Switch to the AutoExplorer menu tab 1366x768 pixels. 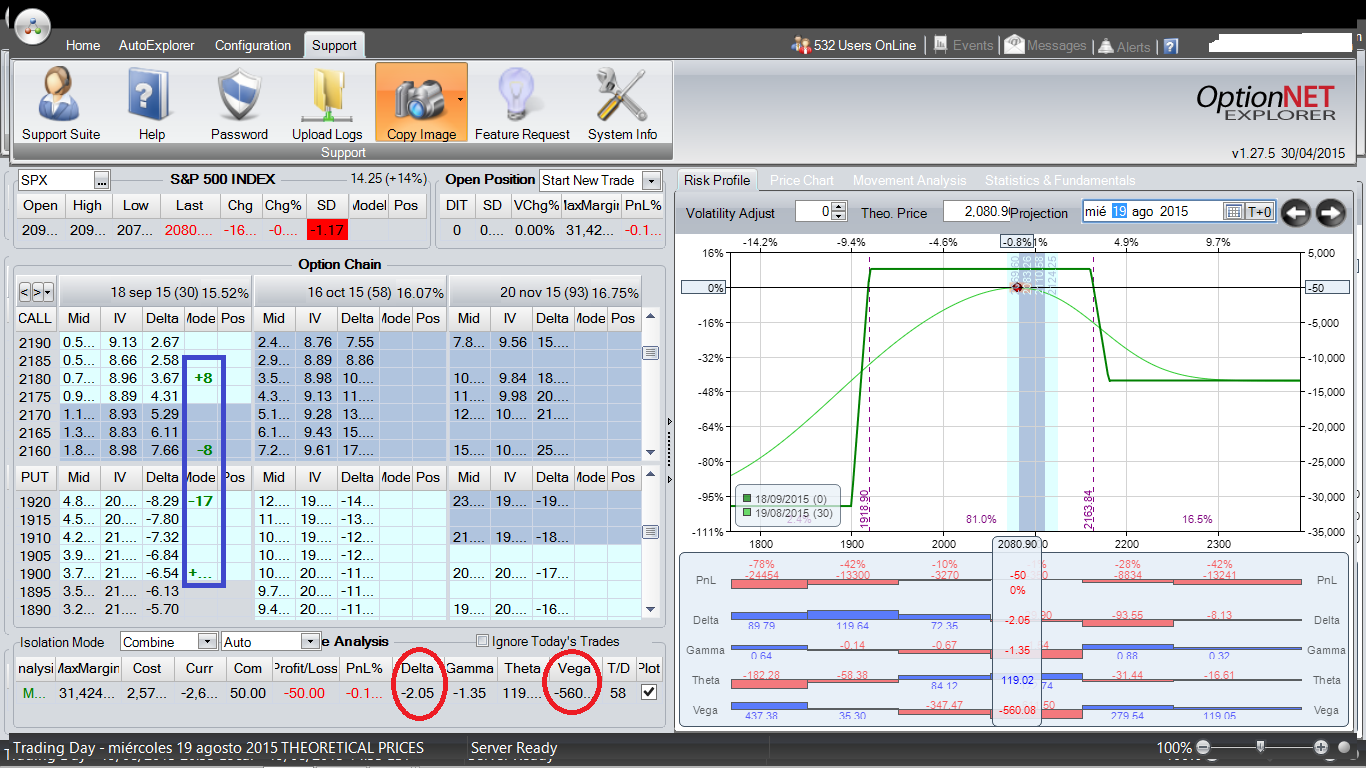point(156,45)
